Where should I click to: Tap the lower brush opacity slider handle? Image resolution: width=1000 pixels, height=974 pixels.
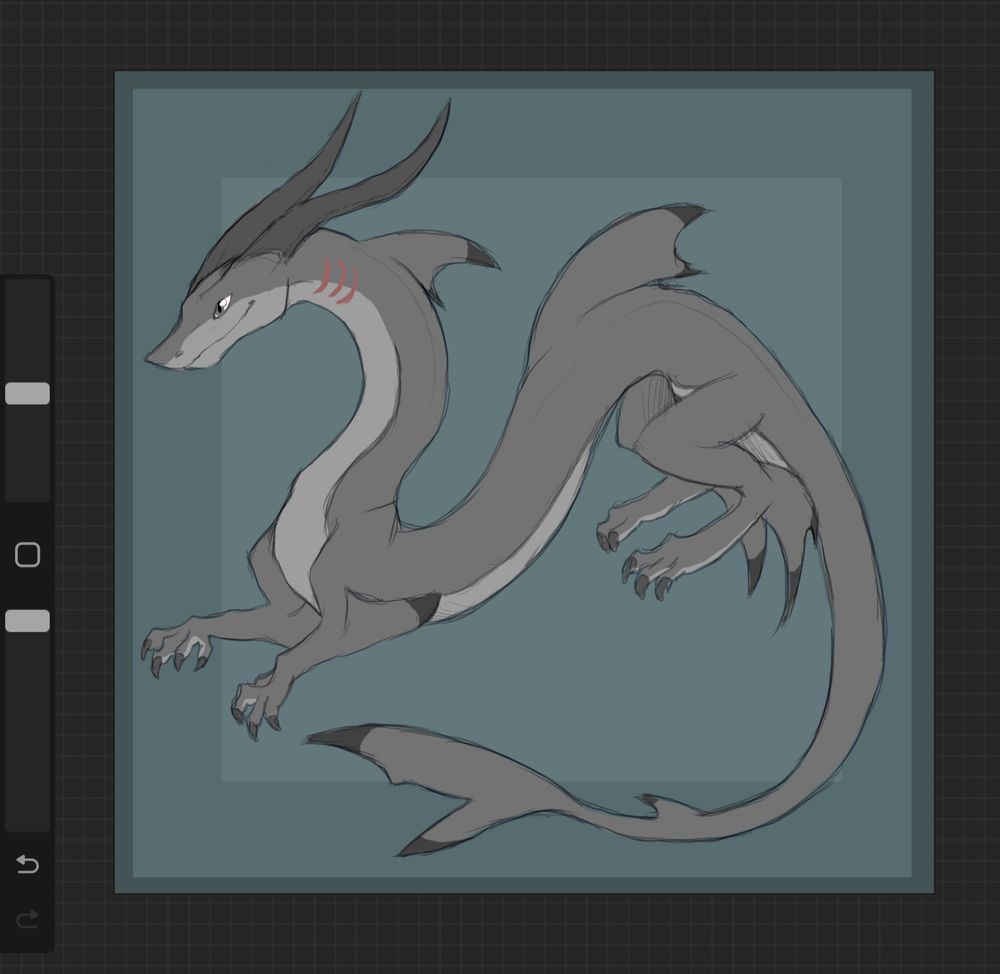[x=27, y=621]
